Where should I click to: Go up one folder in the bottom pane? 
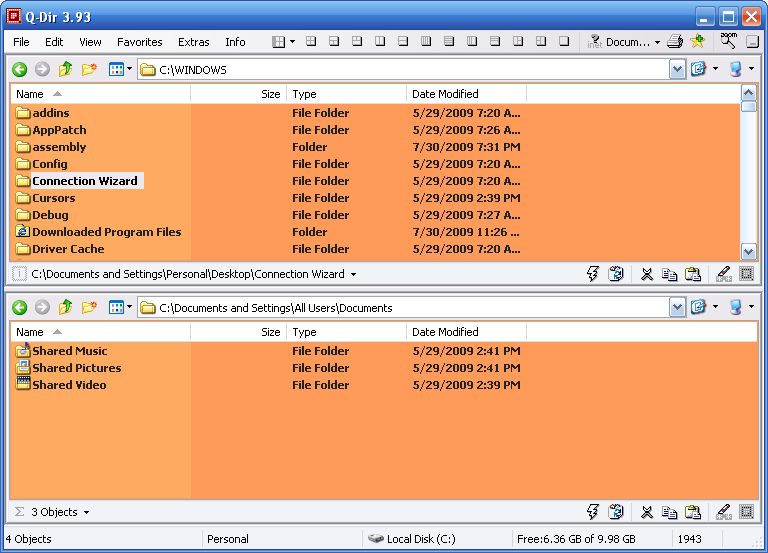(65, 308)
